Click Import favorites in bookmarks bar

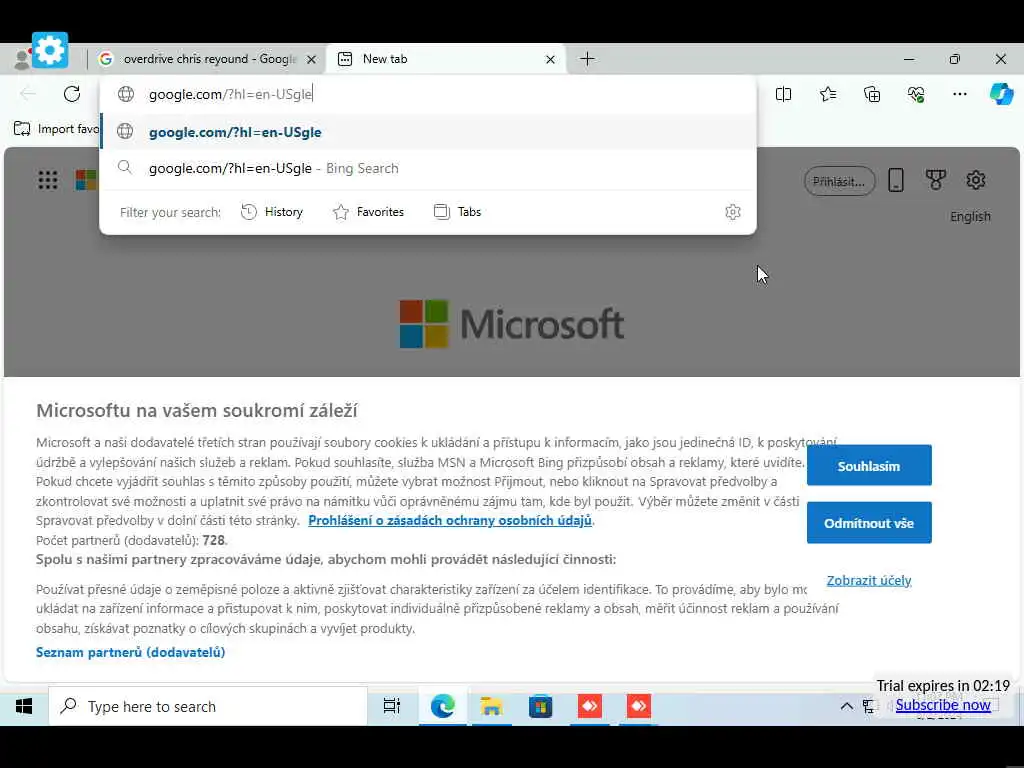pos(57,129)
